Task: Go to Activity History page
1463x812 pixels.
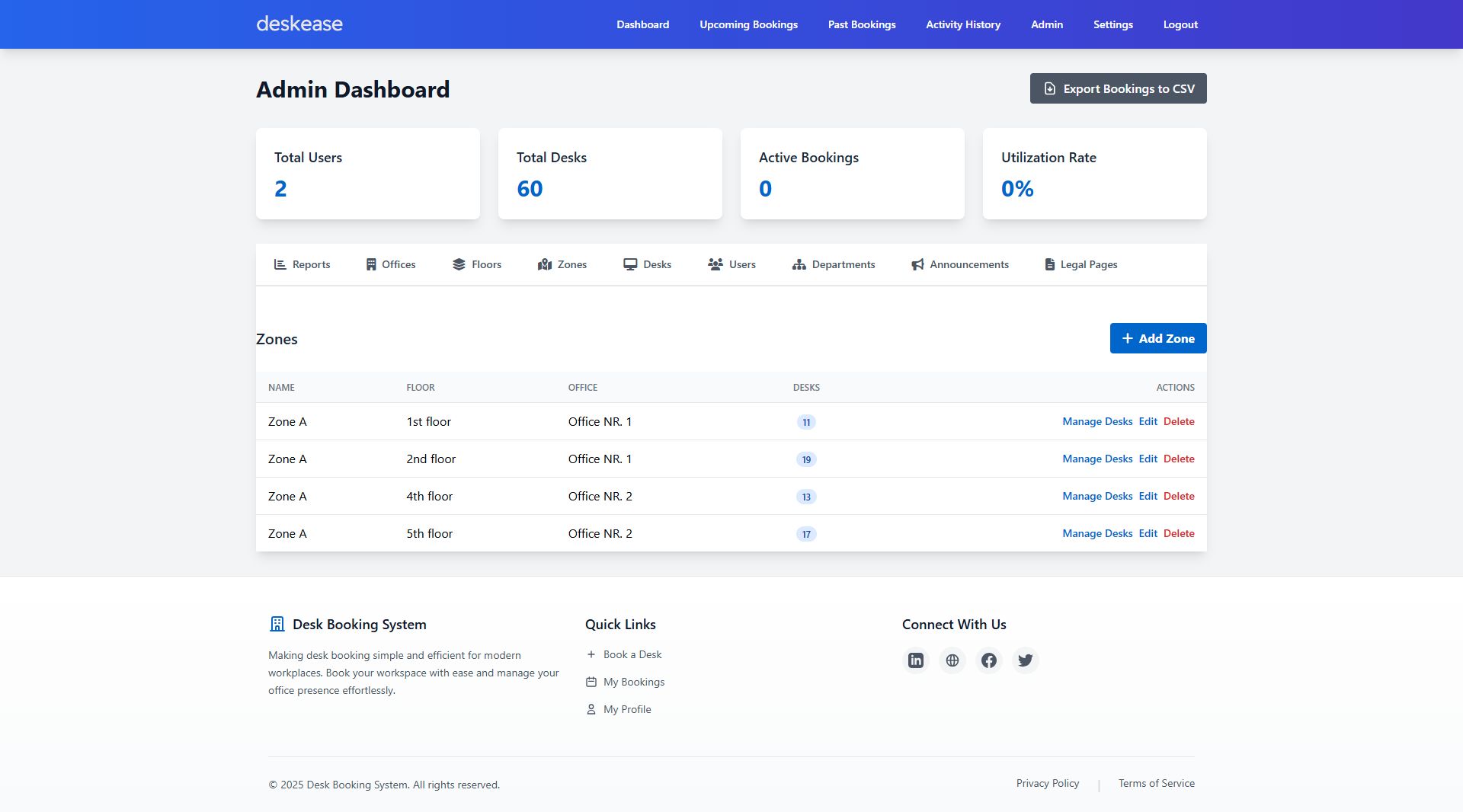Action: (963, 24)
